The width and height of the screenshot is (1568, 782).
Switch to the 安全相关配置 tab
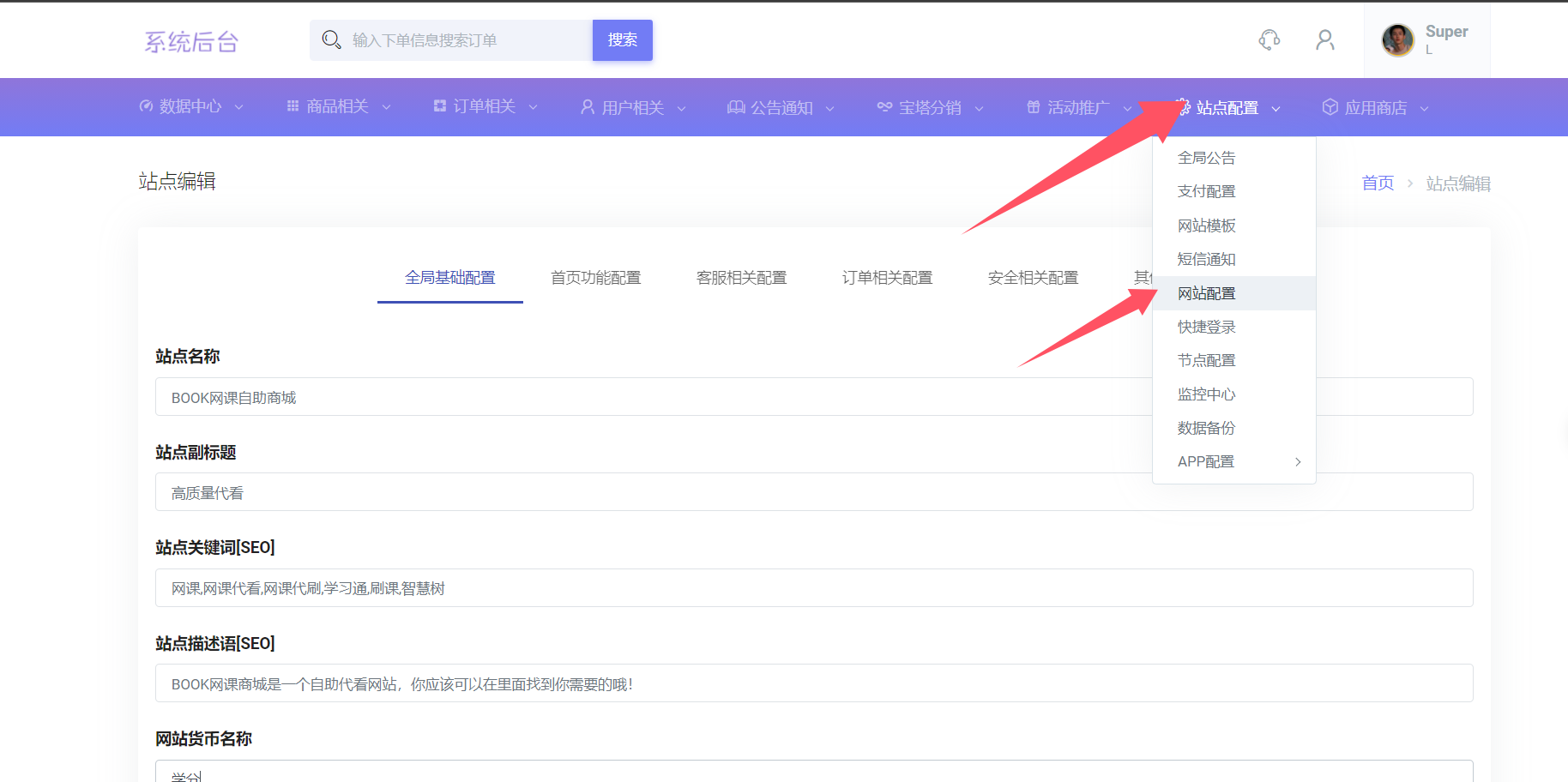click(1033, 278)
